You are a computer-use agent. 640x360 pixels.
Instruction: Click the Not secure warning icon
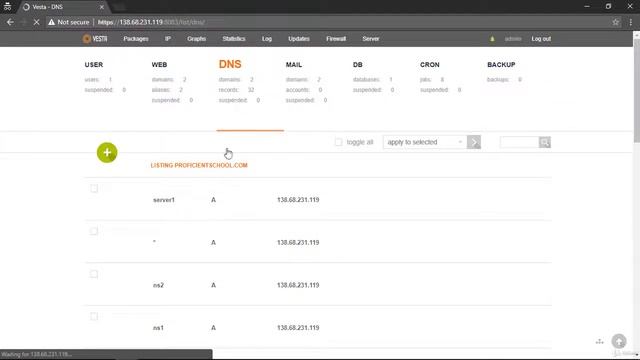click(51, 22)
